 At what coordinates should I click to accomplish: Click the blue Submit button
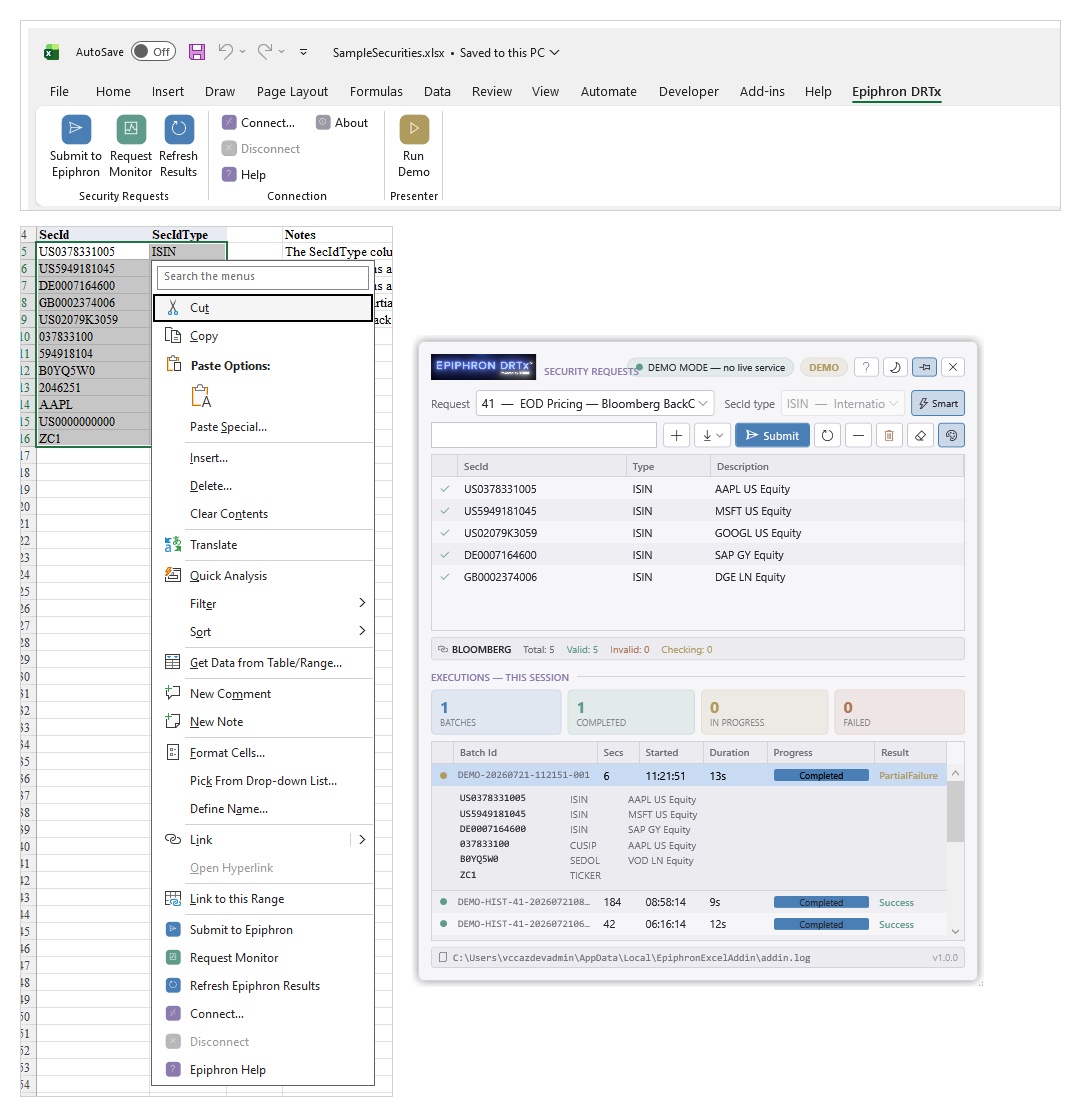coord(772,436)
